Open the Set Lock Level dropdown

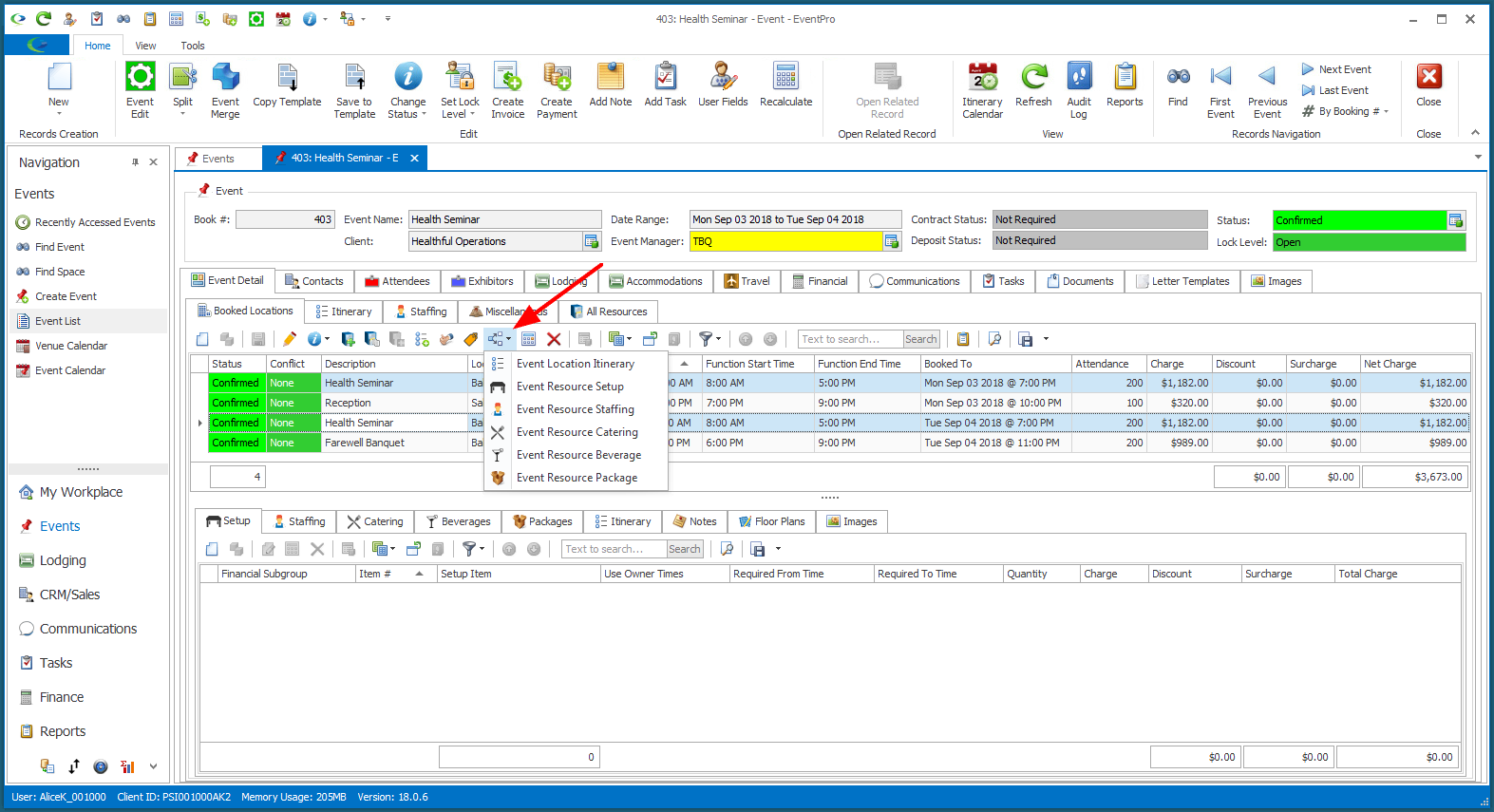pos(472,114)
